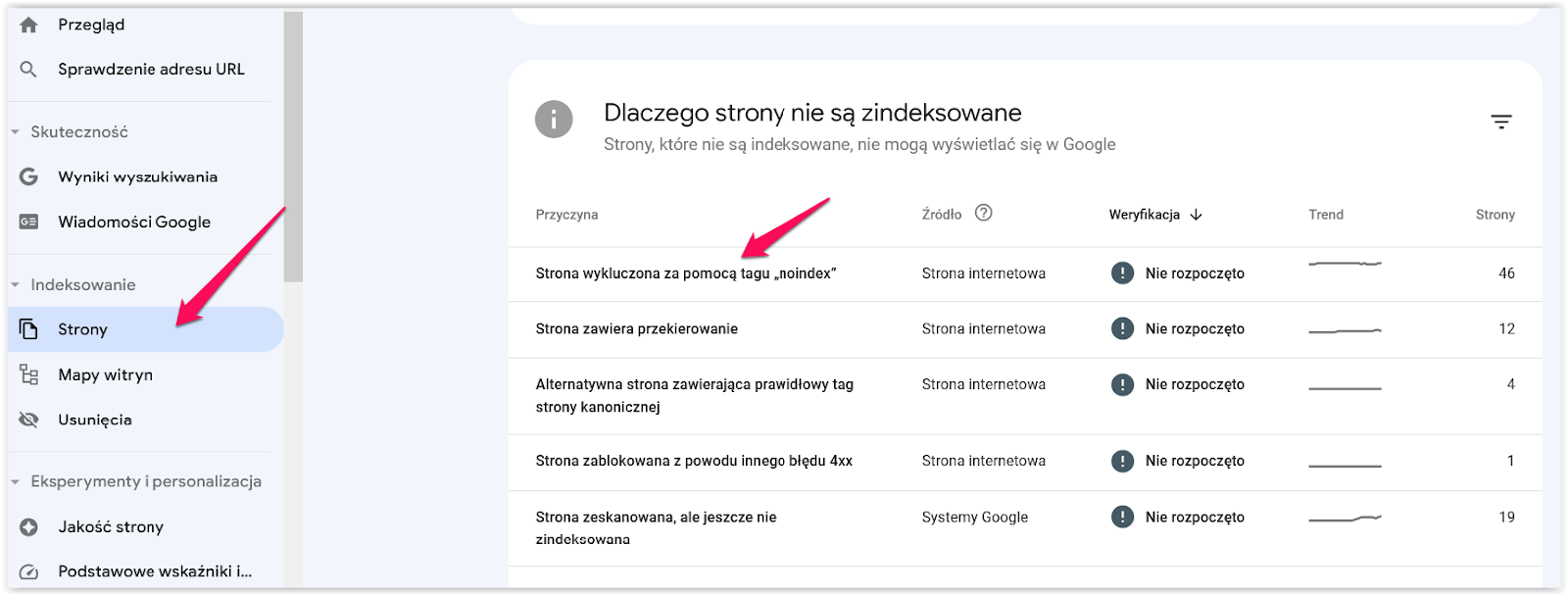The image size is (1568, 595).
Task: Click the Google G icon for Wyniki wyszukiwania
Action: click(28, 176)
